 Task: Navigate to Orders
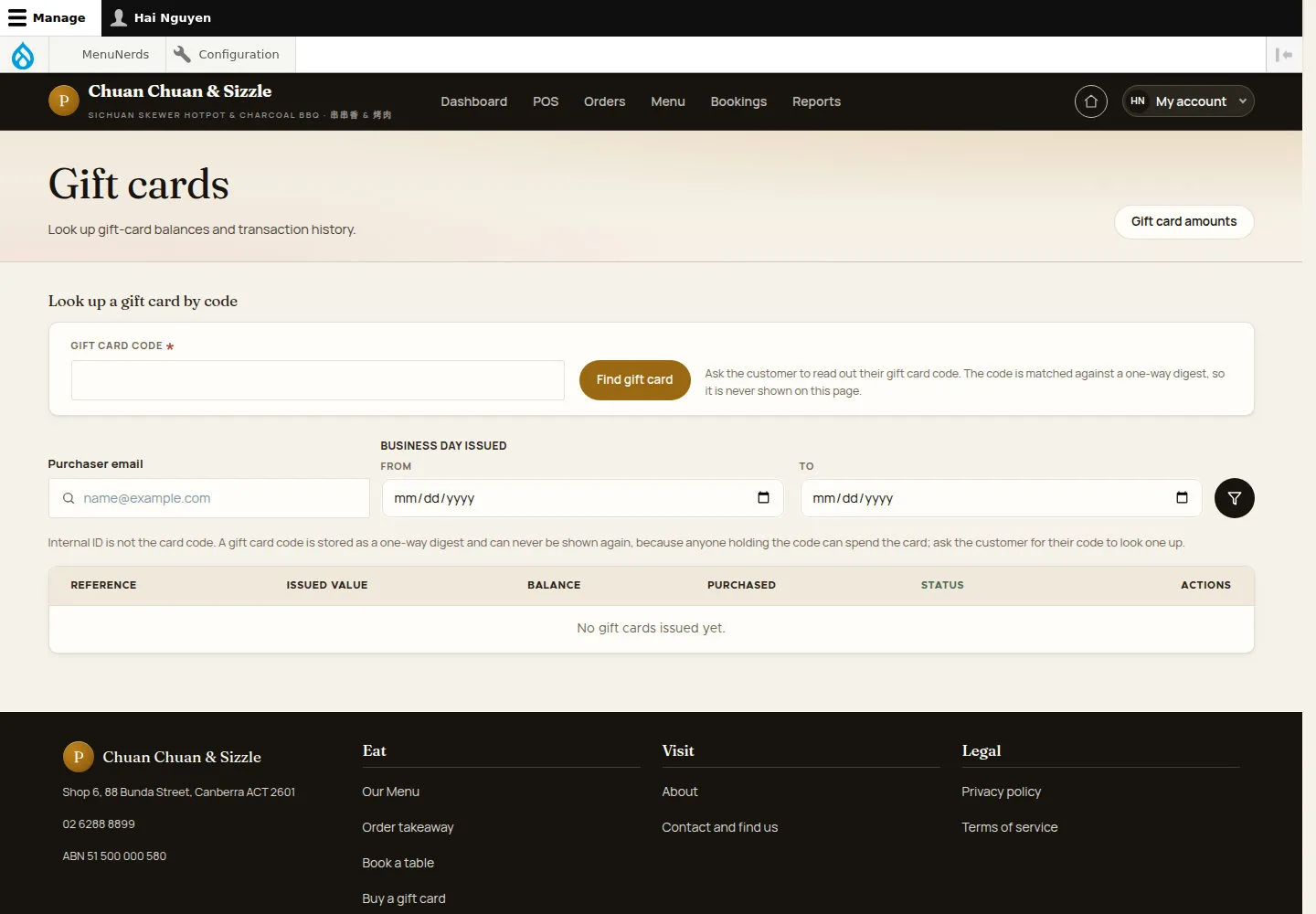604,101
